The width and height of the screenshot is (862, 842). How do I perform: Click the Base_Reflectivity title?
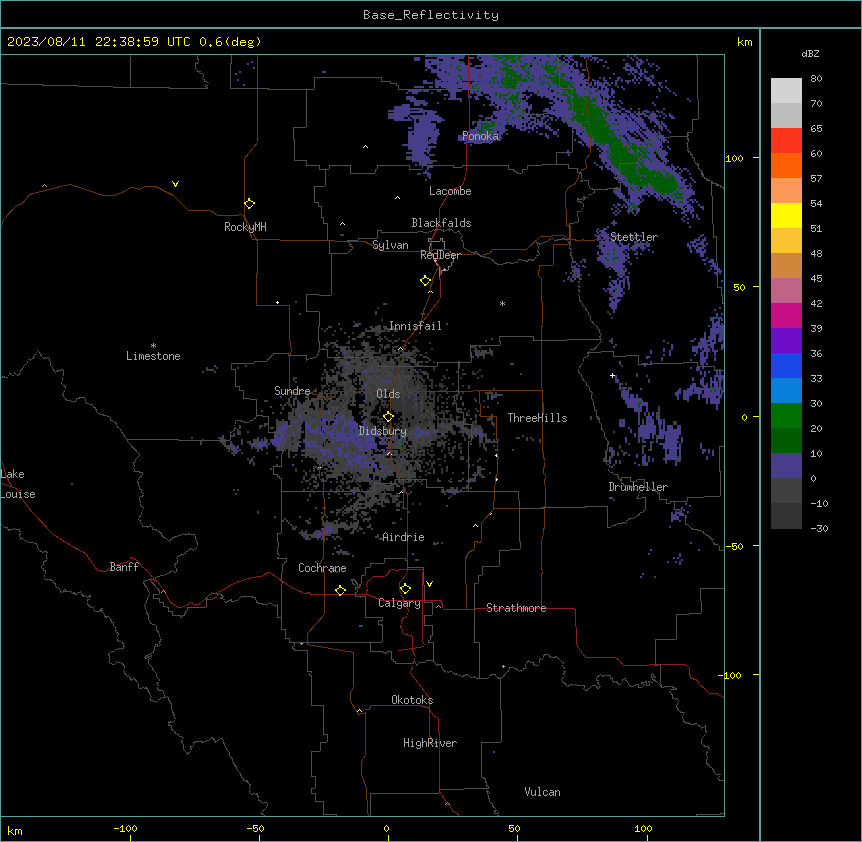[x=431, y=15]
